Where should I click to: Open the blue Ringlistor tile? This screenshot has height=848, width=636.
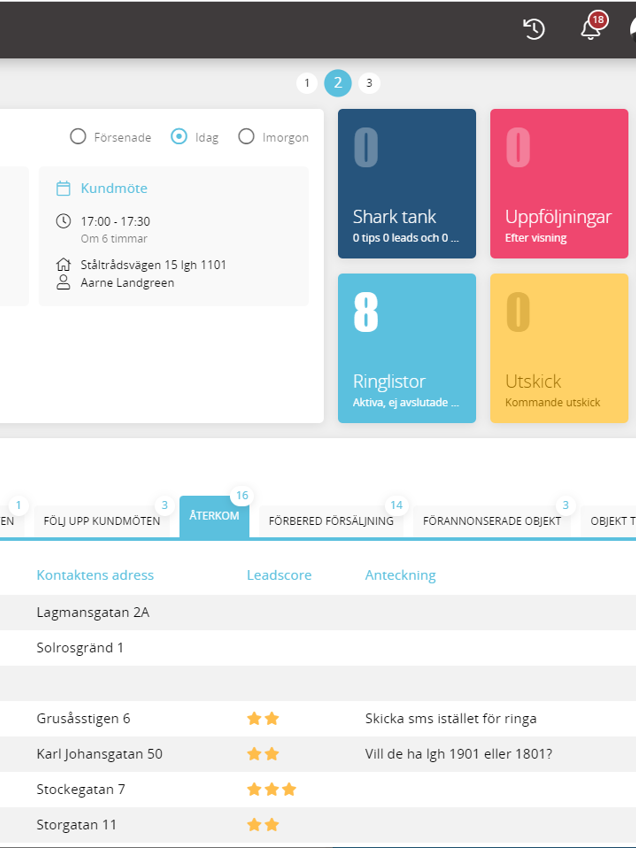pyautogui.click(x=406, y=348)
